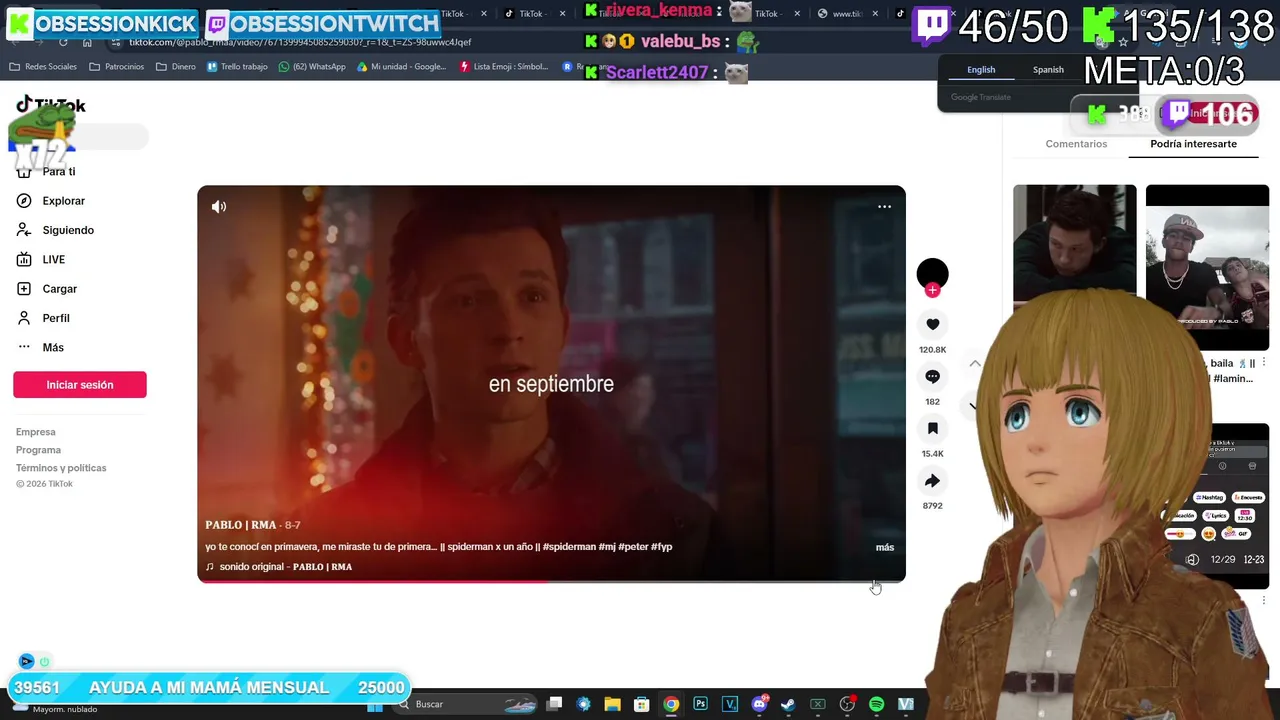Screen dimensions: 1280x720
Task: Open comments via the speech bubble icon
Action: click(x=932, y=376)
